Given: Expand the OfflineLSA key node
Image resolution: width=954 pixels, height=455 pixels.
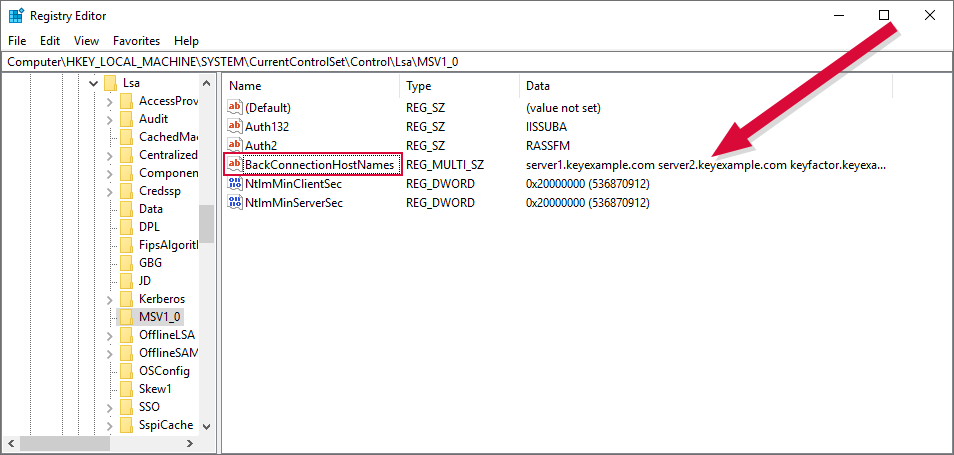Looking at the screenshot, I should click(110, 335).
